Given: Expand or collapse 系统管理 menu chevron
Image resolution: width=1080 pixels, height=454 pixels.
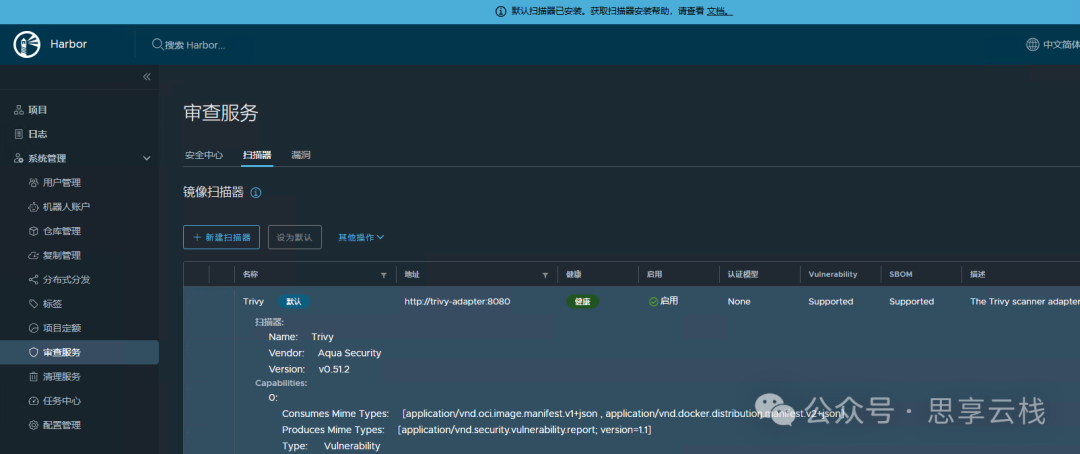Looking at the screenshot, I should [x=147, y=158].
